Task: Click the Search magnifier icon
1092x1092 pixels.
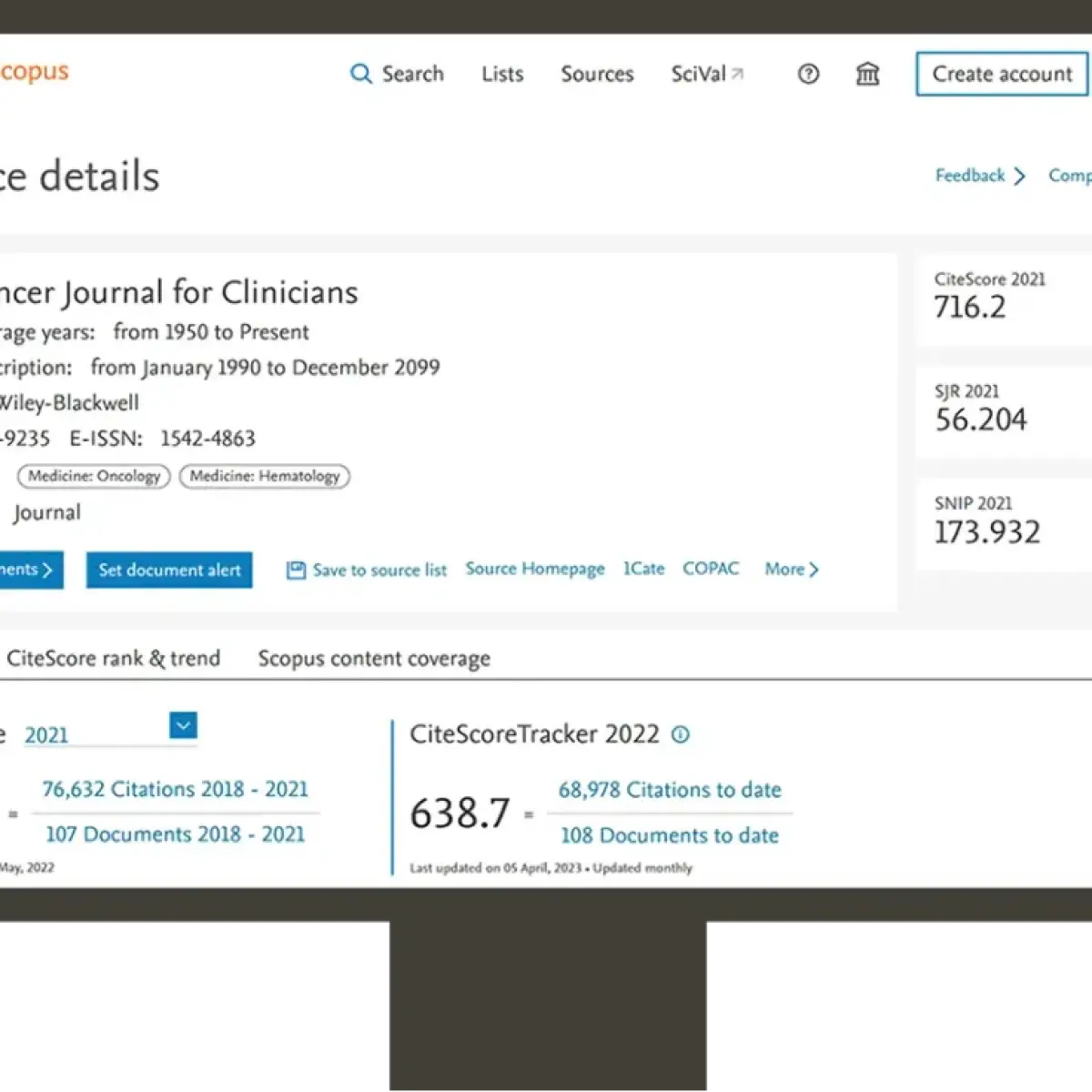Action: tap(361, 74)
